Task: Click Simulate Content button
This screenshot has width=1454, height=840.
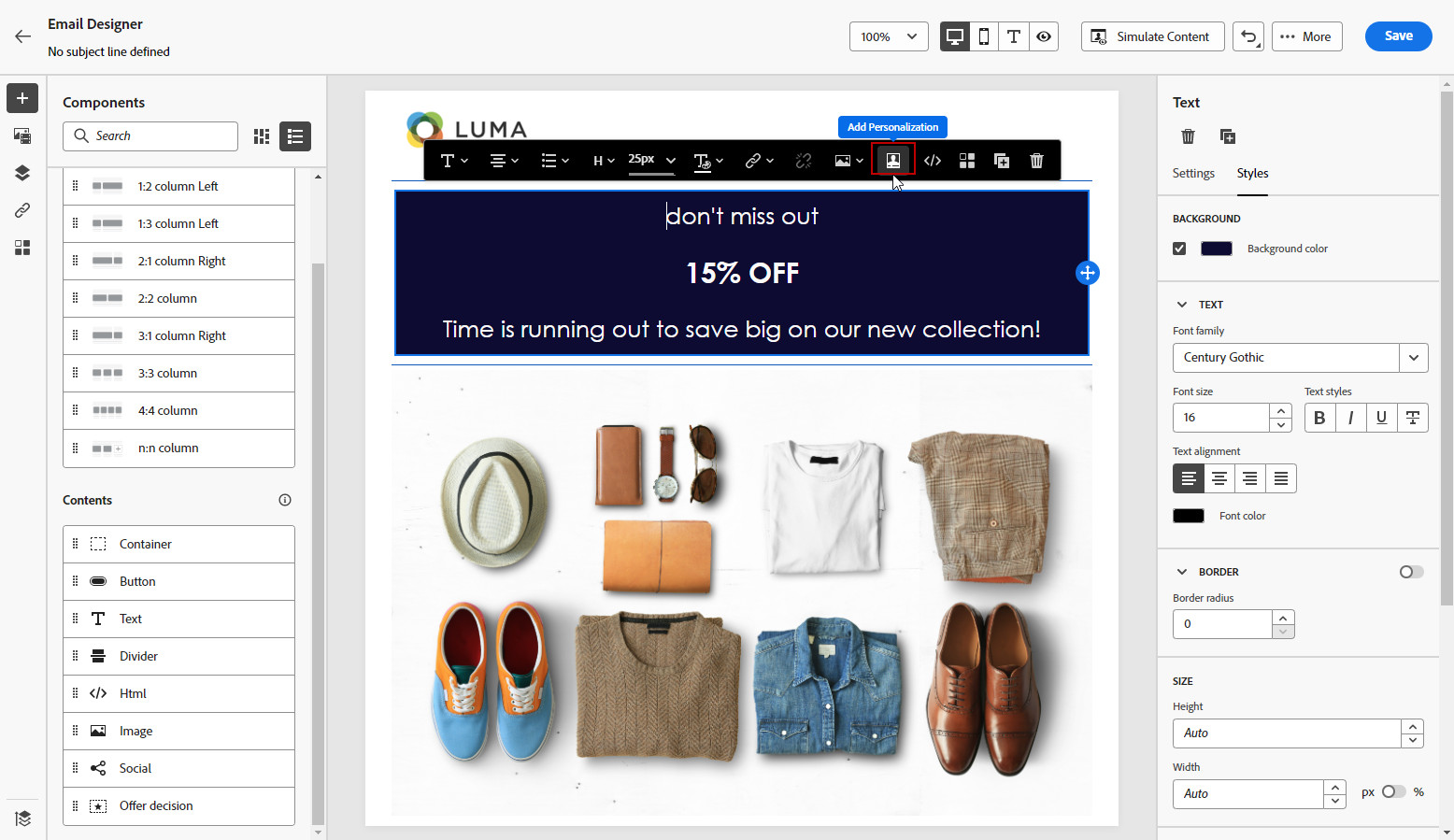Action: (x=1152, y=36)
